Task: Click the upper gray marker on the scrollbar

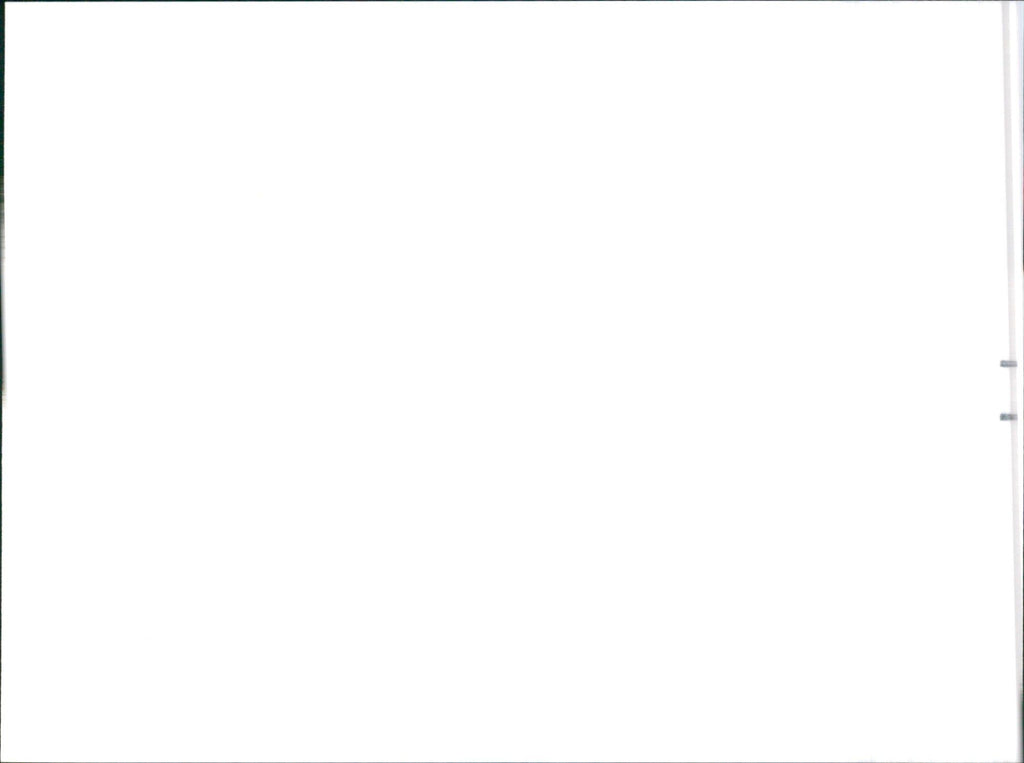Action: 1008,364
